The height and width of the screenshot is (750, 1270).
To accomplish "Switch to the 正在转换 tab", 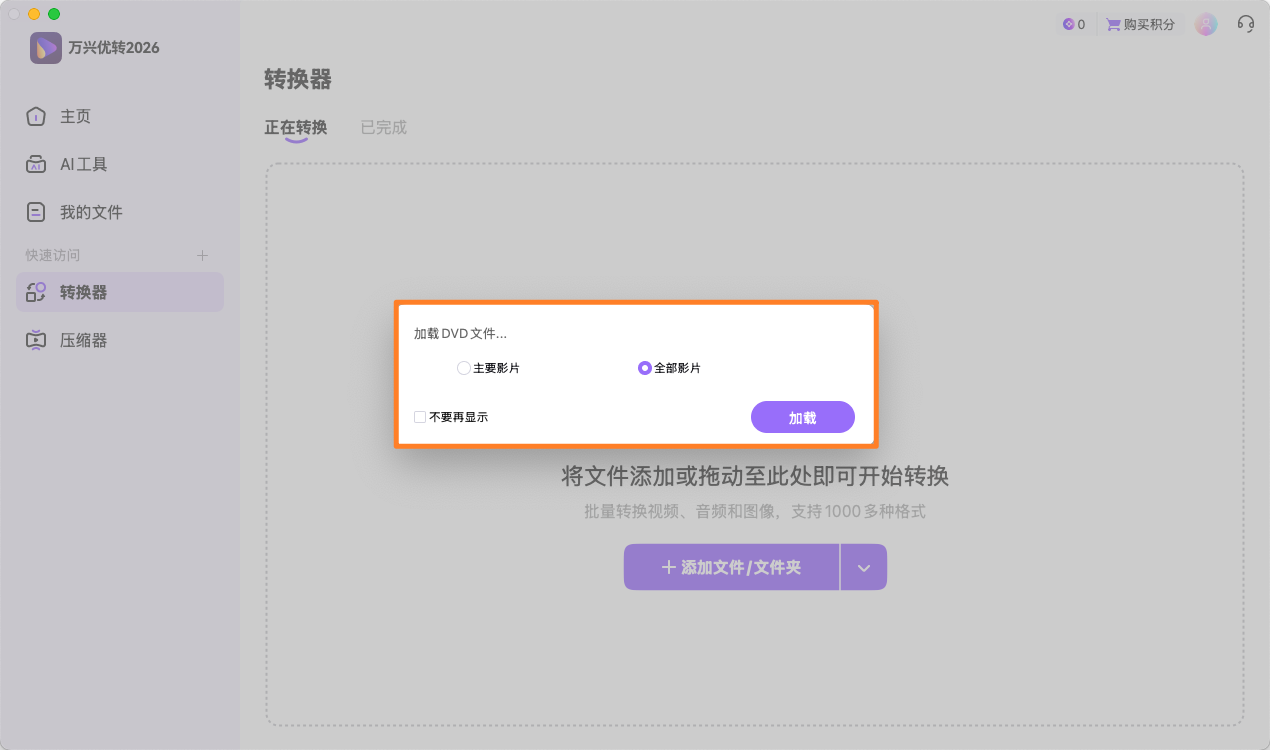I will [296, 128].
